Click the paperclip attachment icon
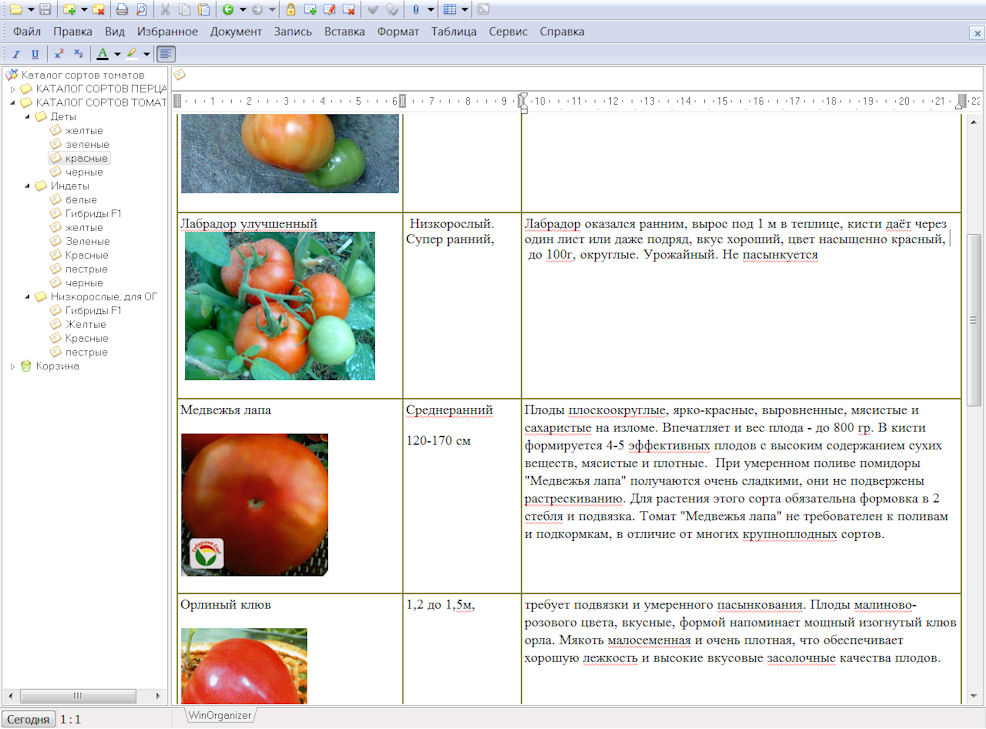Viewport: 986px width, 729px height. 416,9
